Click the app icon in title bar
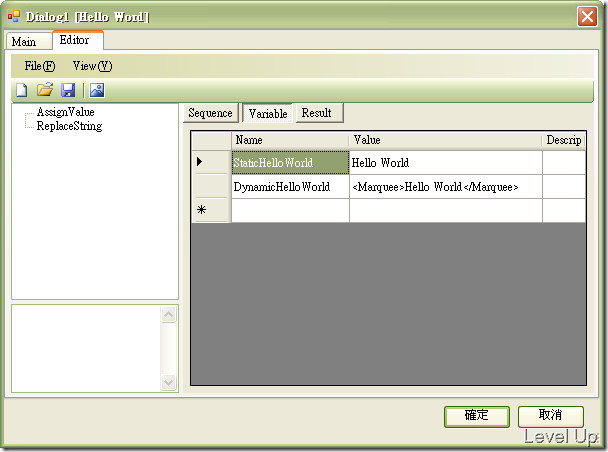608x452 pixels. (14, 16)
